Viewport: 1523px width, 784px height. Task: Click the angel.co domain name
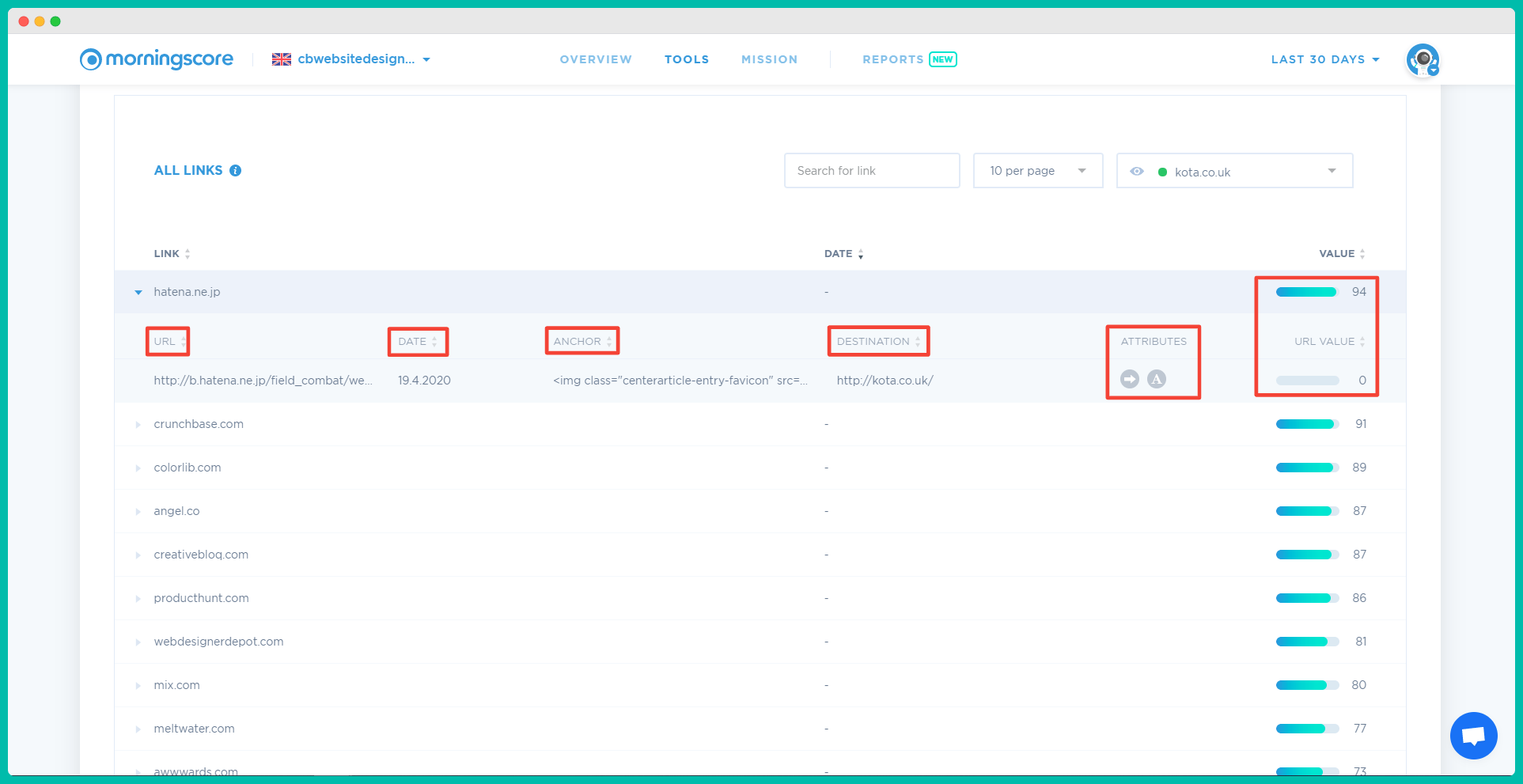click(176, 511)
